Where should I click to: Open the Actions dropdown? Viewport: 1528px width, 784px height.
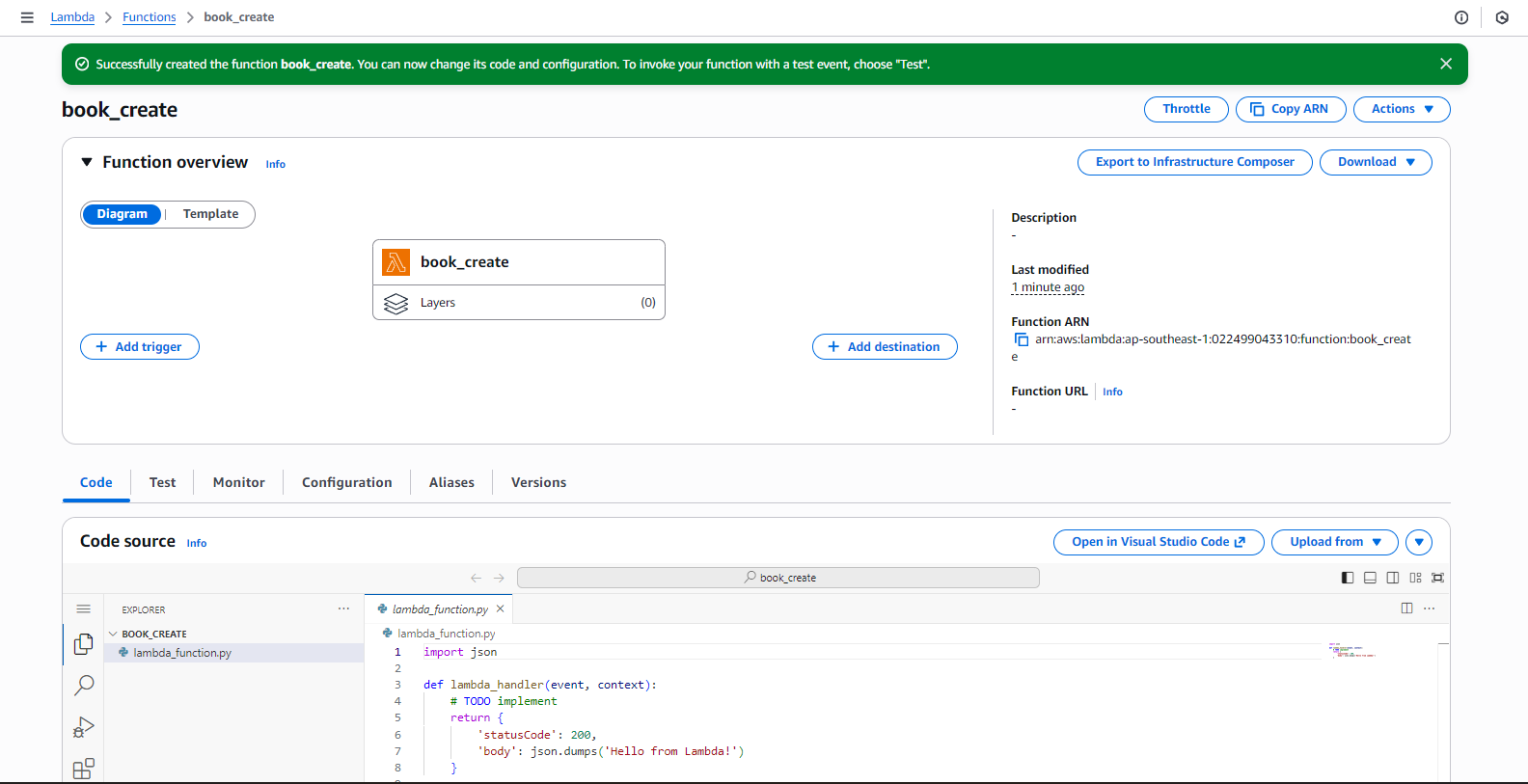[1402, 109]
